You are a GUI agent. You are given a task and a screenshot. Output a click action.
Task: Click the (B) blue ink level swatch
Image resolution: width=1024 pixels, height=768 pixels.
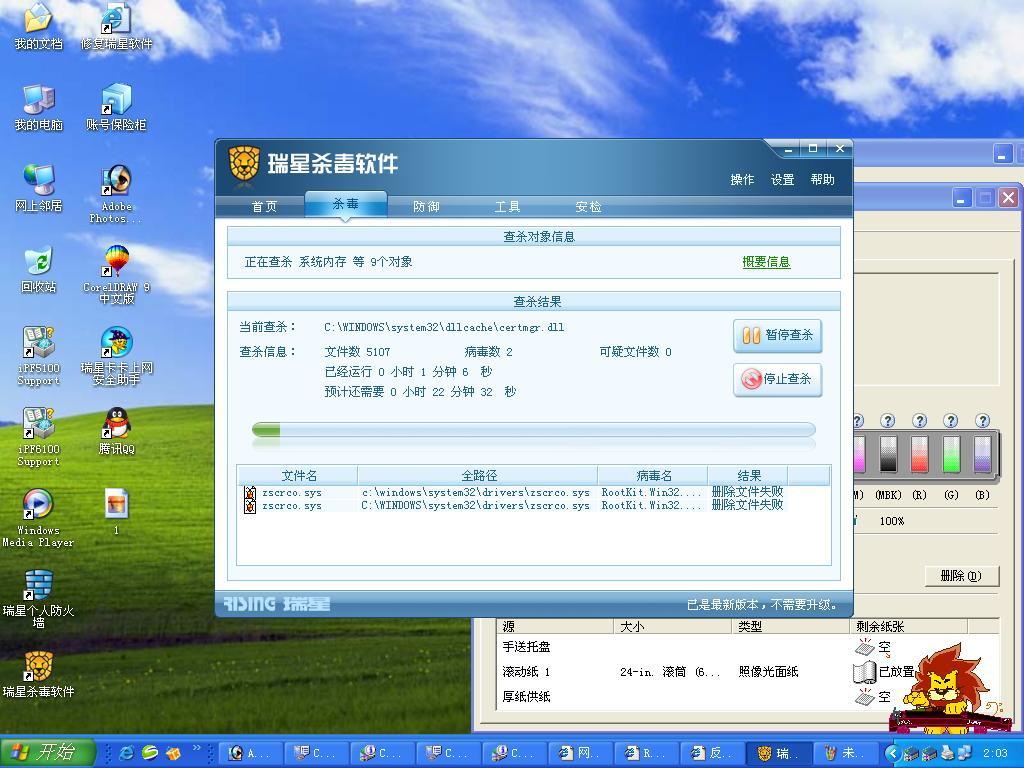983,453
